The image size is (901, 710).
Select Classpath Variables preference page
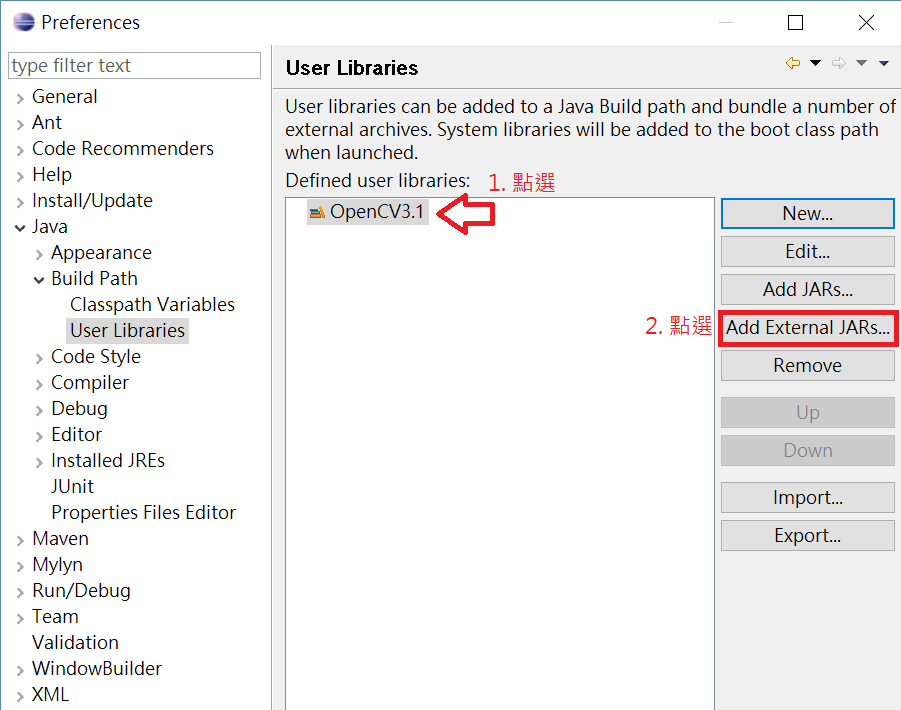click(x=152, y=304)
